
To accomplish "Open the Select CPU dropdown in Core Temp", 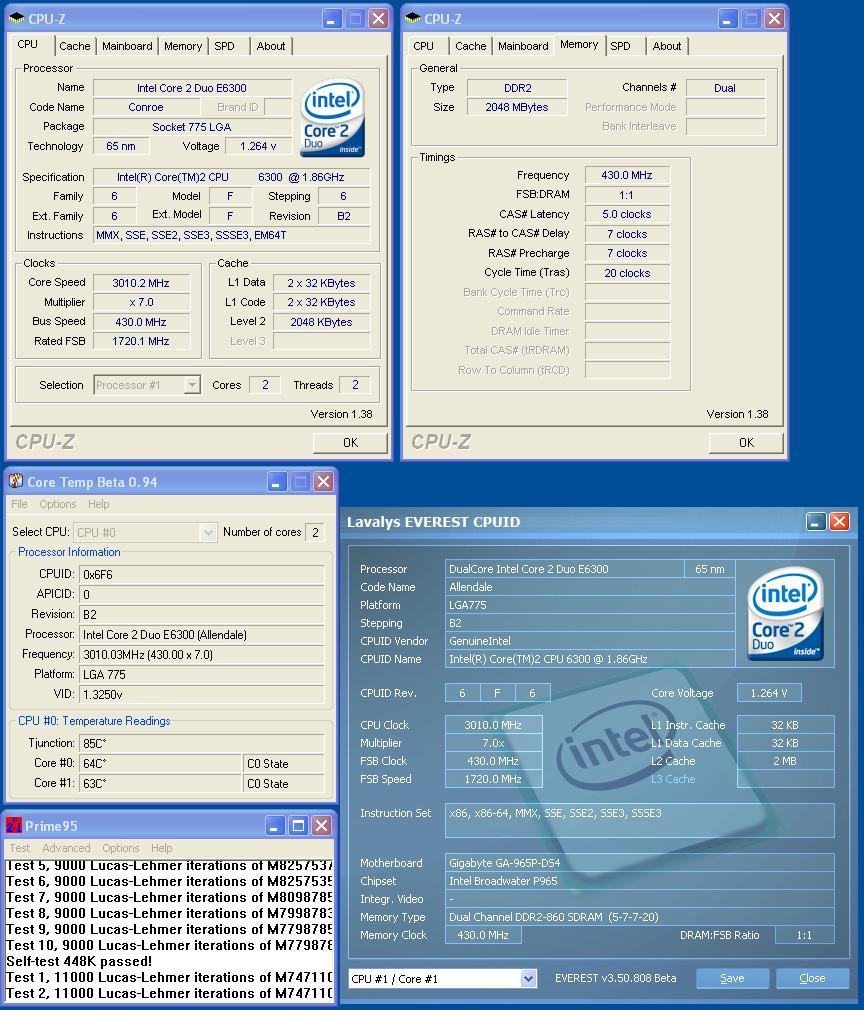I will 208,532.
